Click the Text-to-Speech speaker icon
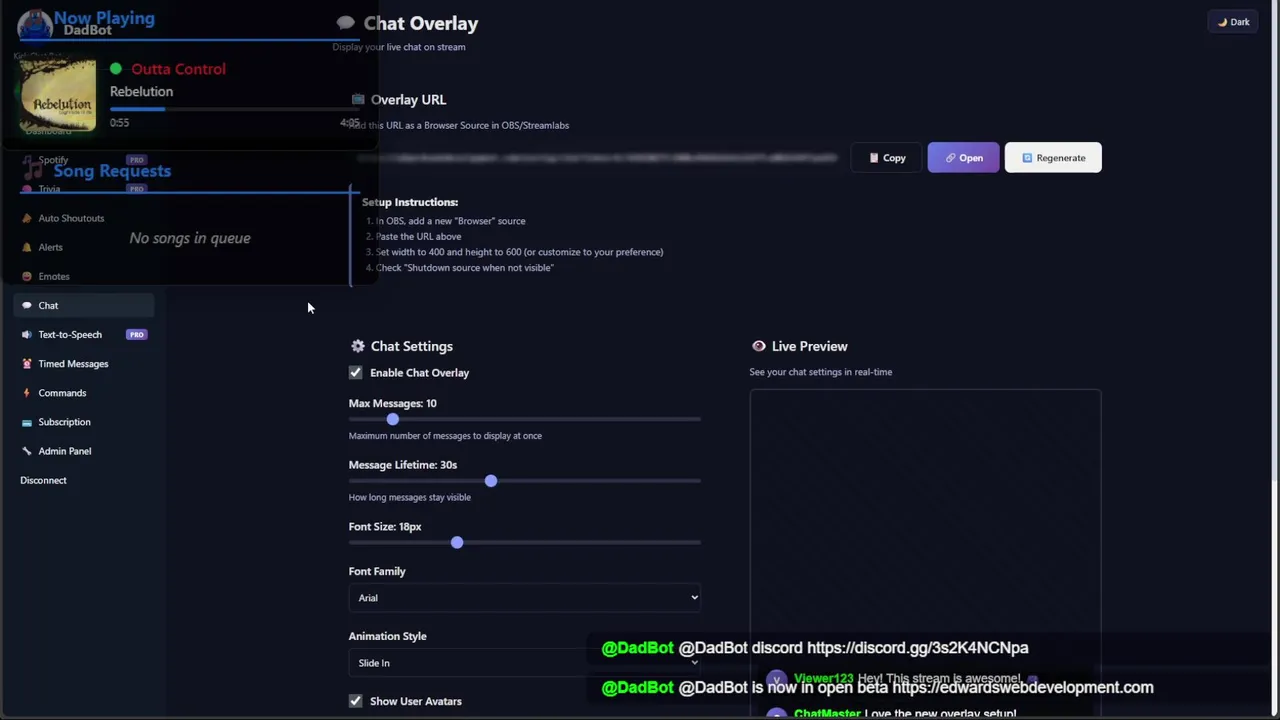The image size is (1280, 720). tap(27, 335)
